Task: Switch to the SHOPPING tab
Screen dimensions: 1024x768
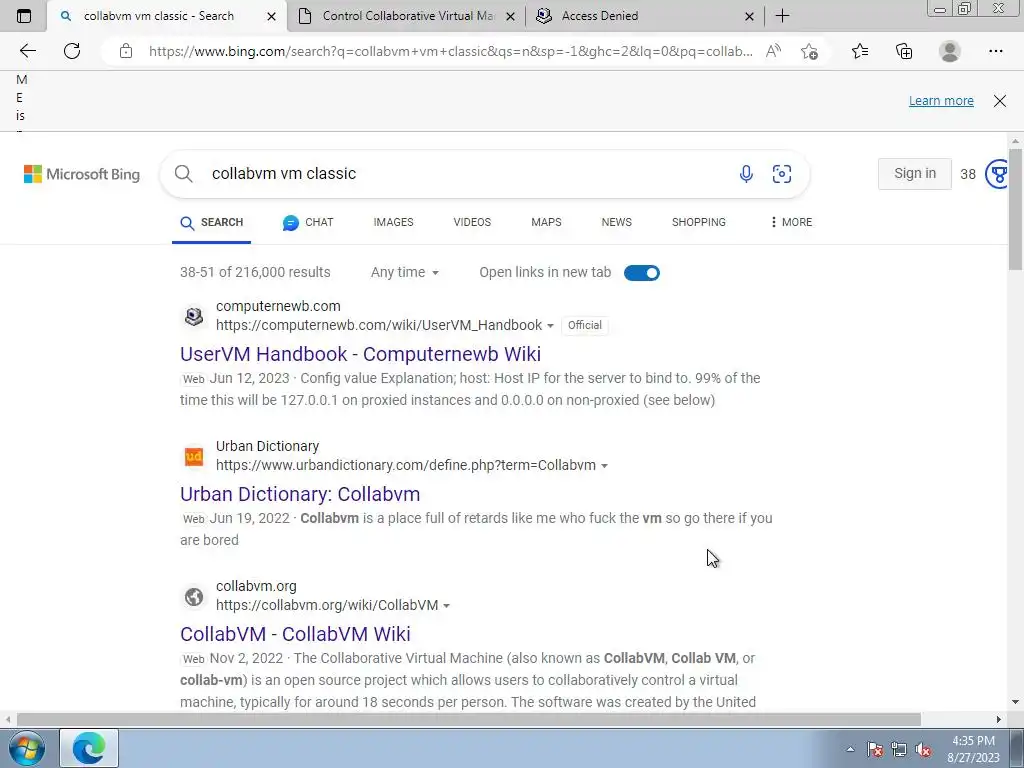Action: [x=698, y=222]
